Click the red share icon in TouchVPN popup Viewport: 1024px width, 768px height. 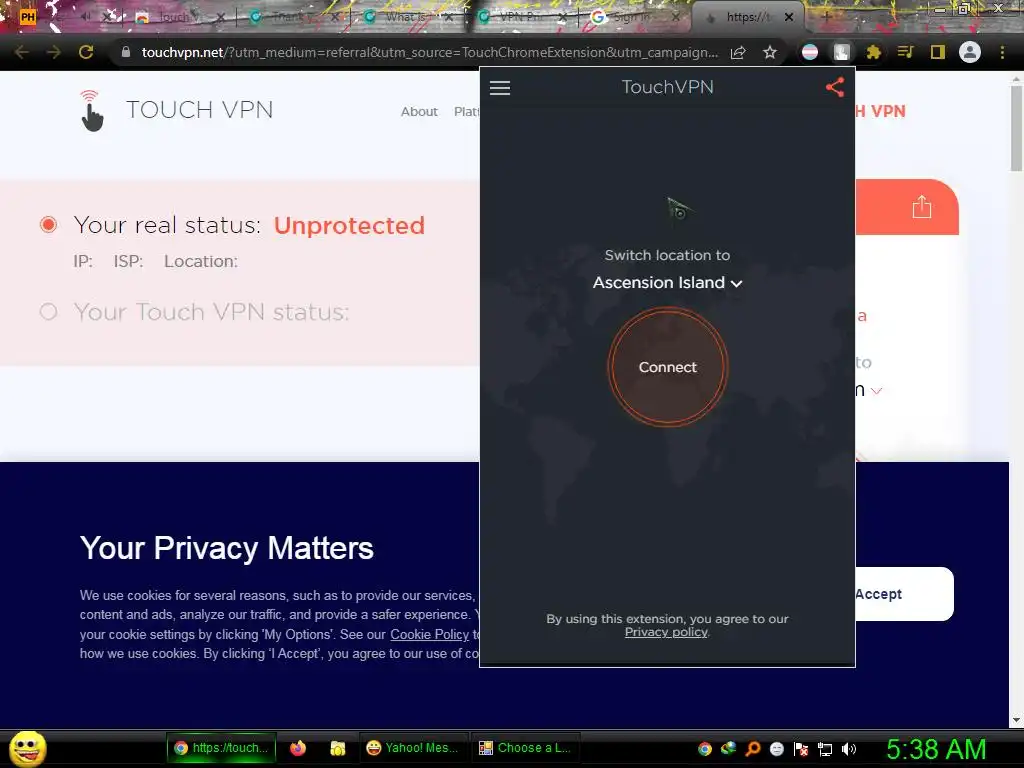[835, 88]
